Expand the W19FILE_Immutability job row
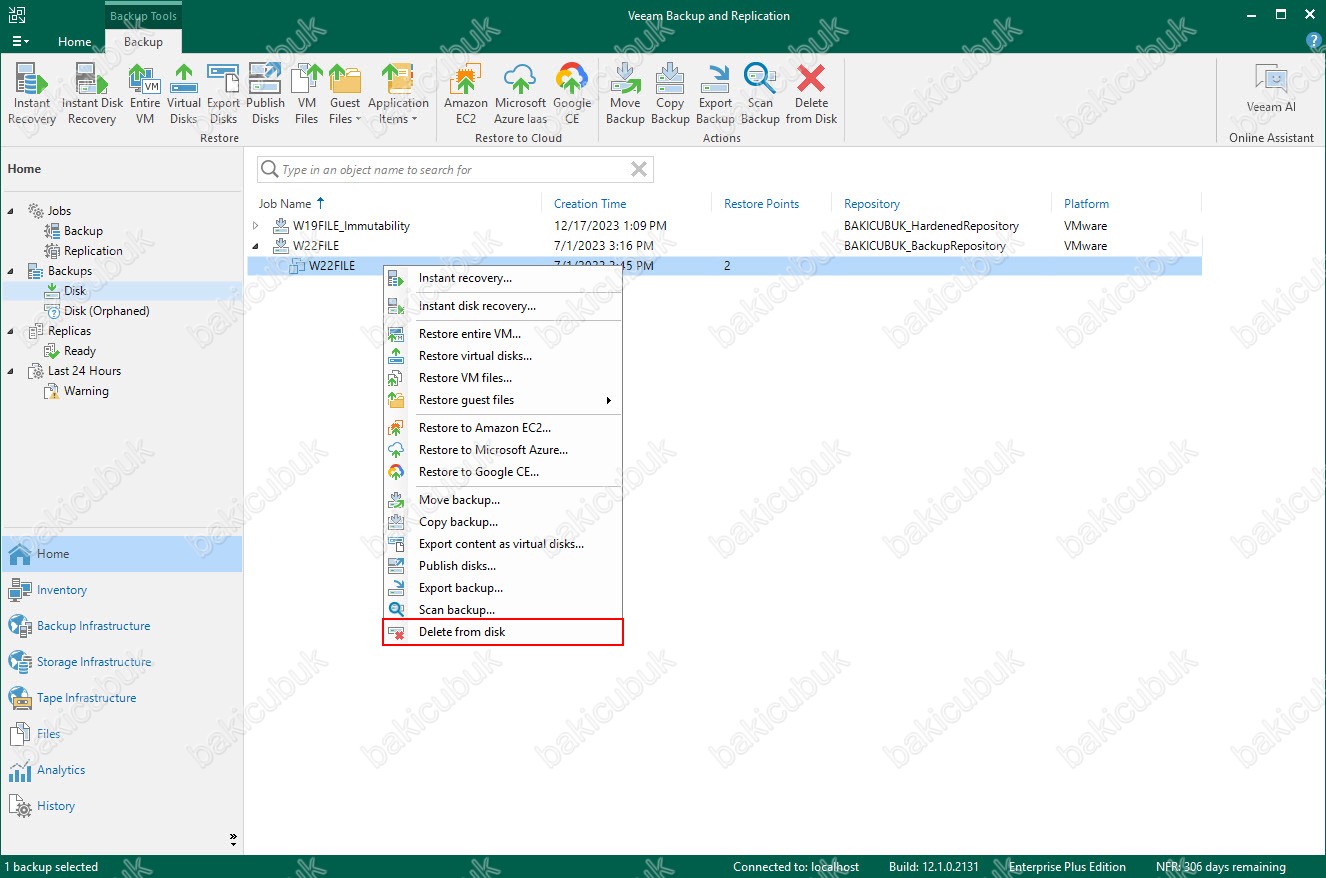1326x878 pixels. click(x=256, y=226)
